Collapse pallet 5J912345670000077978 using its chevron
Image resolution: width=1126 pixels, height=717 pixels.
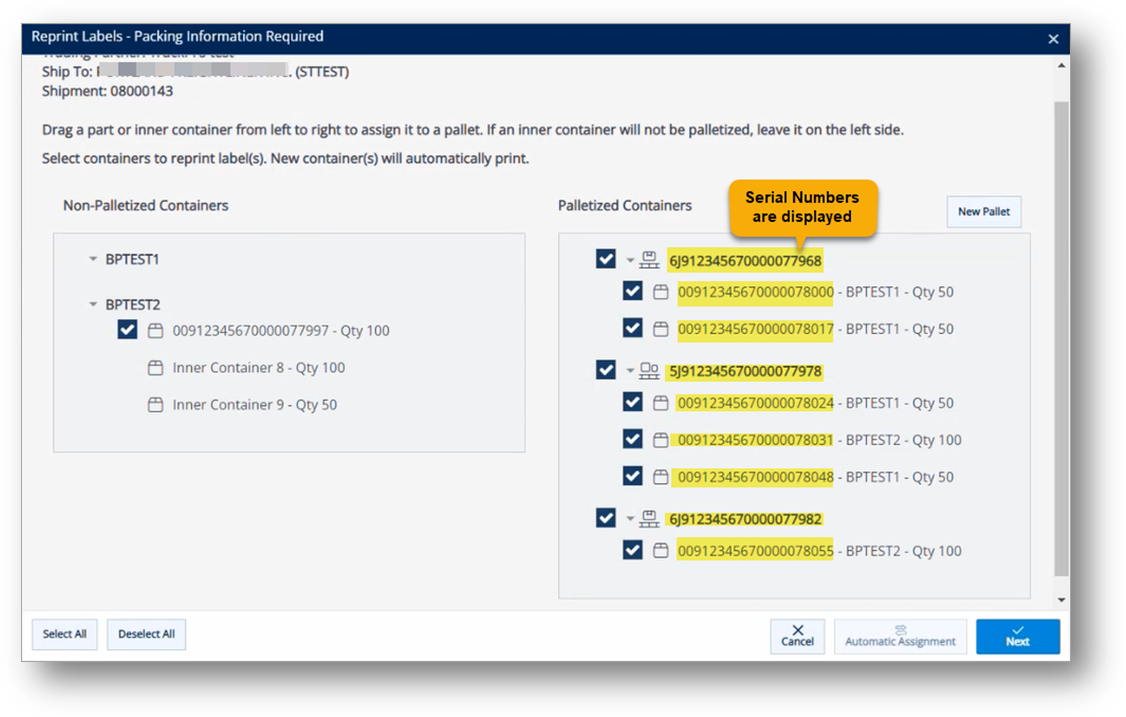point(629,370)
